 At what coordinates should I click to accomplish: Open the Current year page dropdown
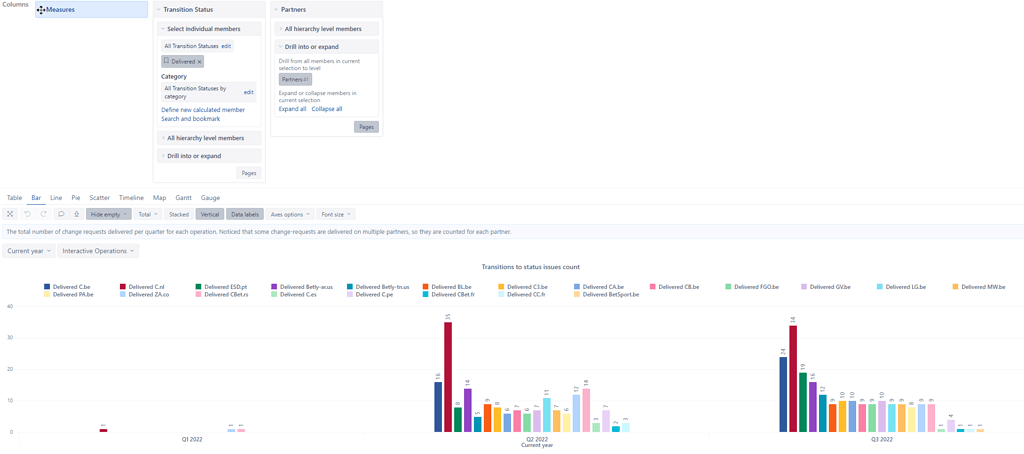coord(28,251)
